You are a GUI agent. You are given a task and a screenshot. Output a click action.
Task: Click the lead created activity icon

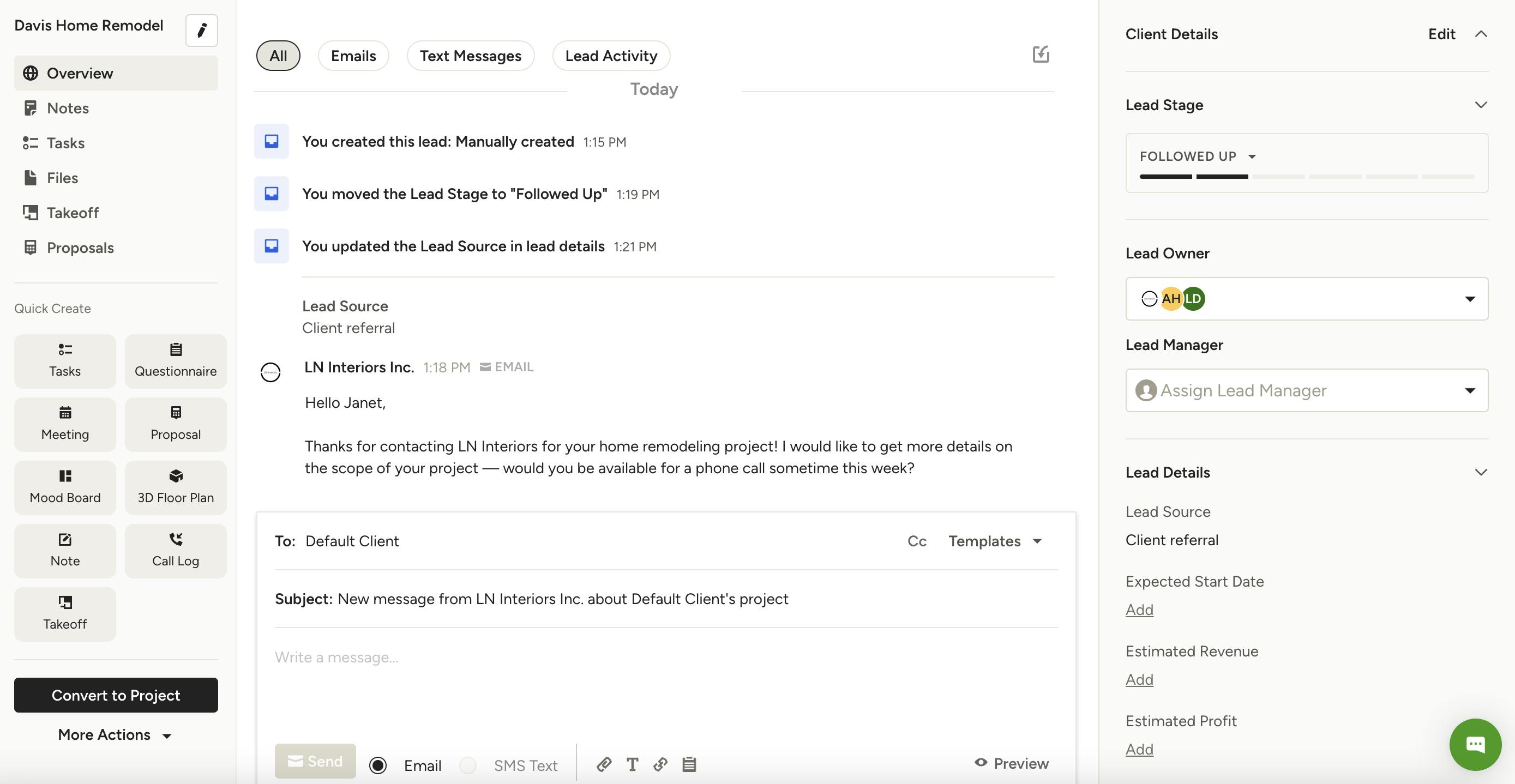click(x=271, y=141)
